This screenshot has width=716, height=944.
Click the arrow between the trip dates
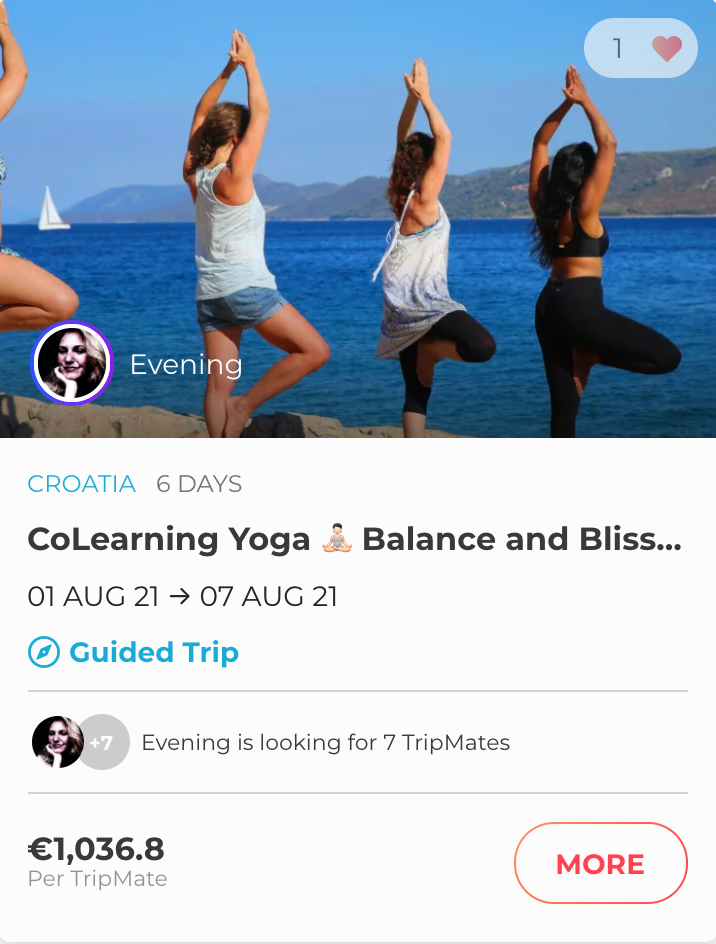[x=179, y=597]
